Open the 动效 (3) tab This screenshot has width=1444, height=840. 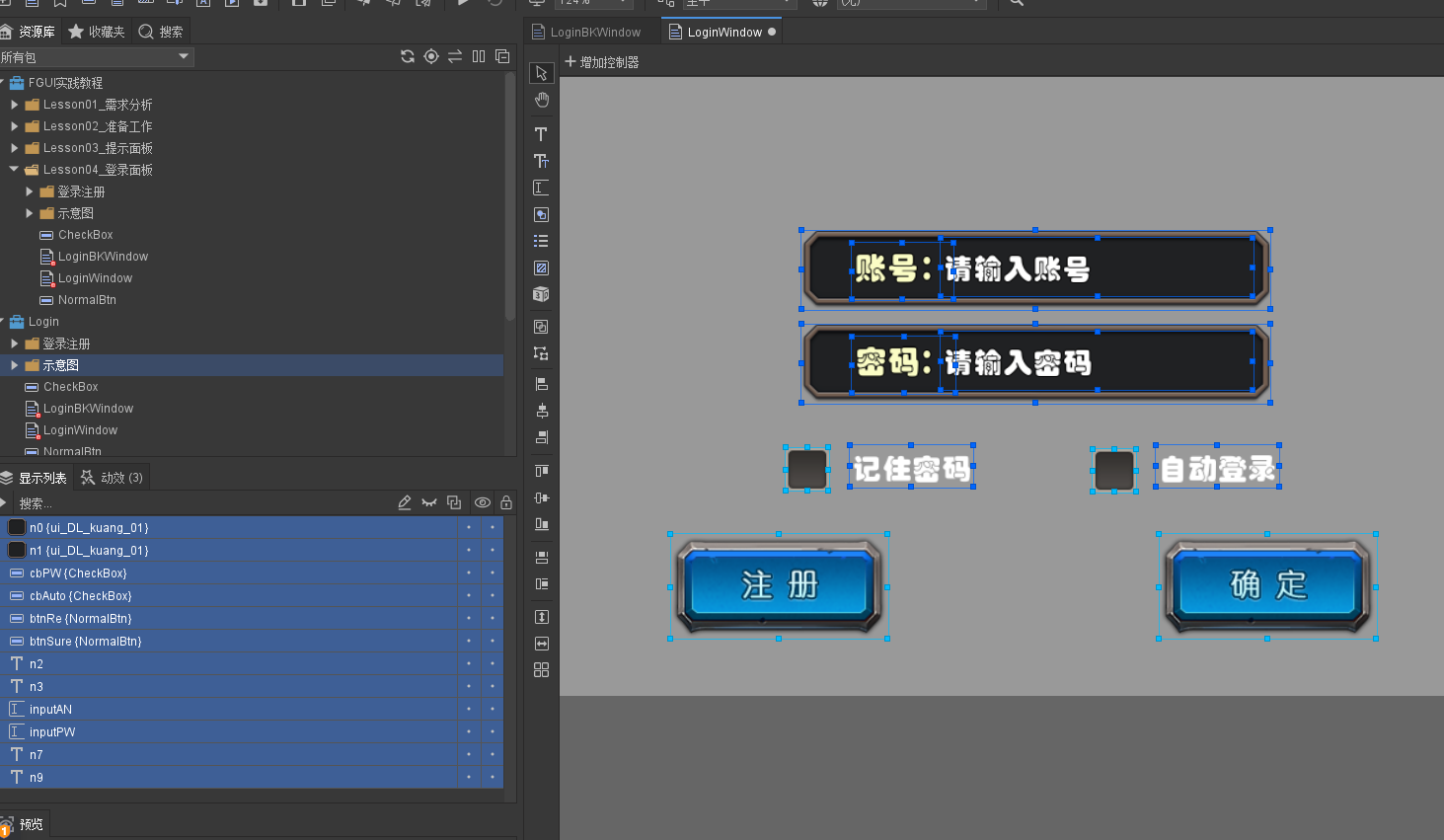tap(113, 478)
